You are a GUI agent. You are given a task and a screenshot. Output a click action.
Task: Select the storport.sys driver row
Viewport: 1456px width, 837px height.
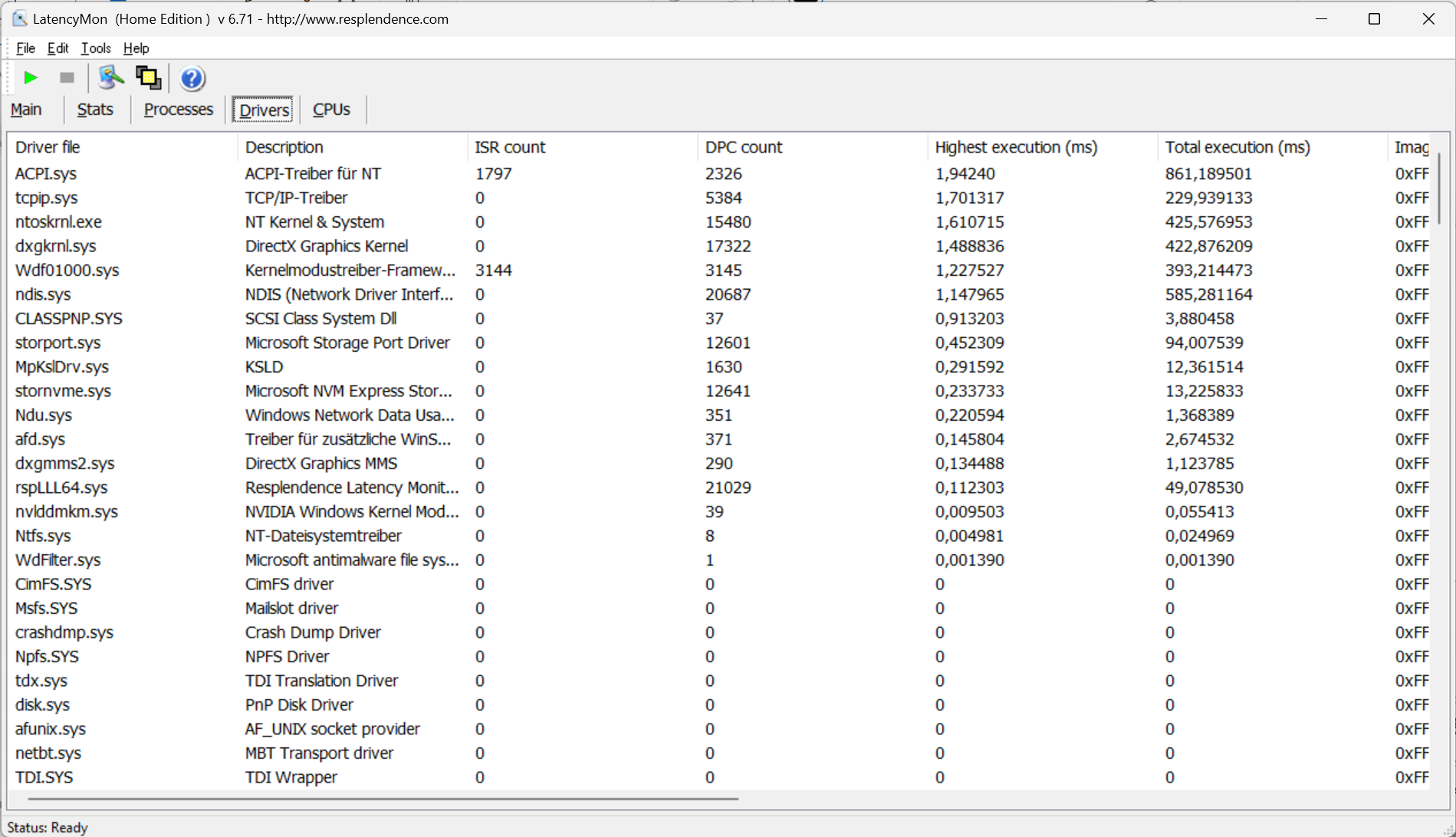(719, 343)
